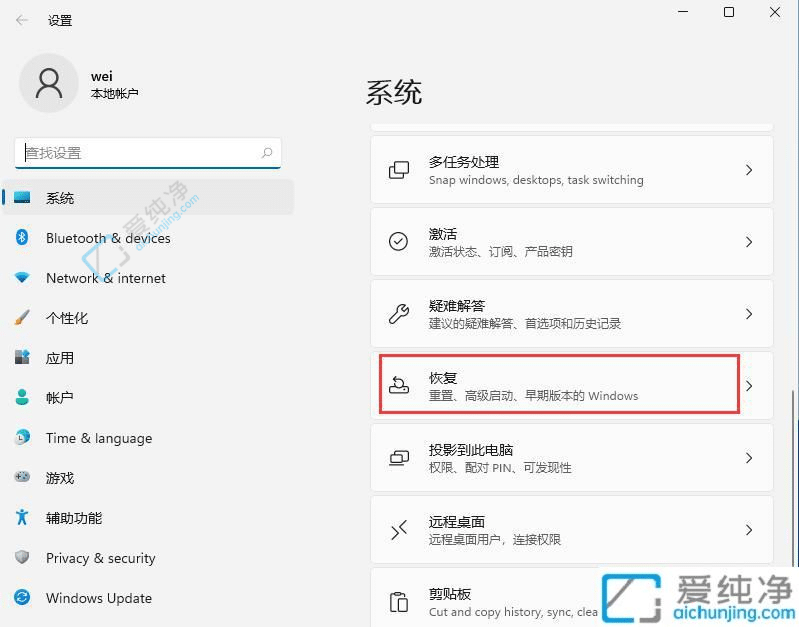The image size is (799, 627).
Task: Click the multitasking overlapping windows icon
Action: [398, 170]
